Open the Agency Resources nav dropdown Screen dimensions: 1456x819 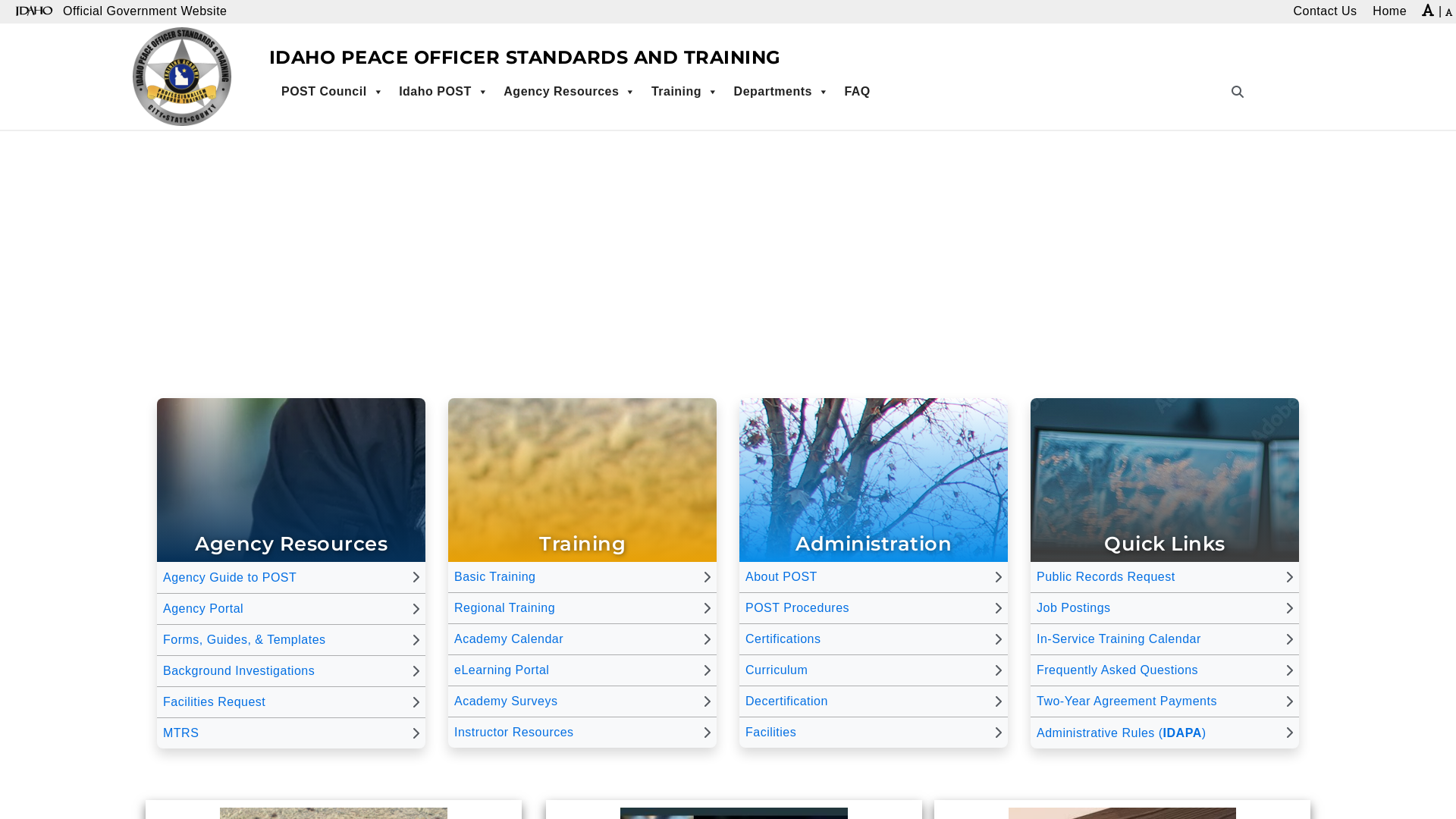tap(569, 92)
